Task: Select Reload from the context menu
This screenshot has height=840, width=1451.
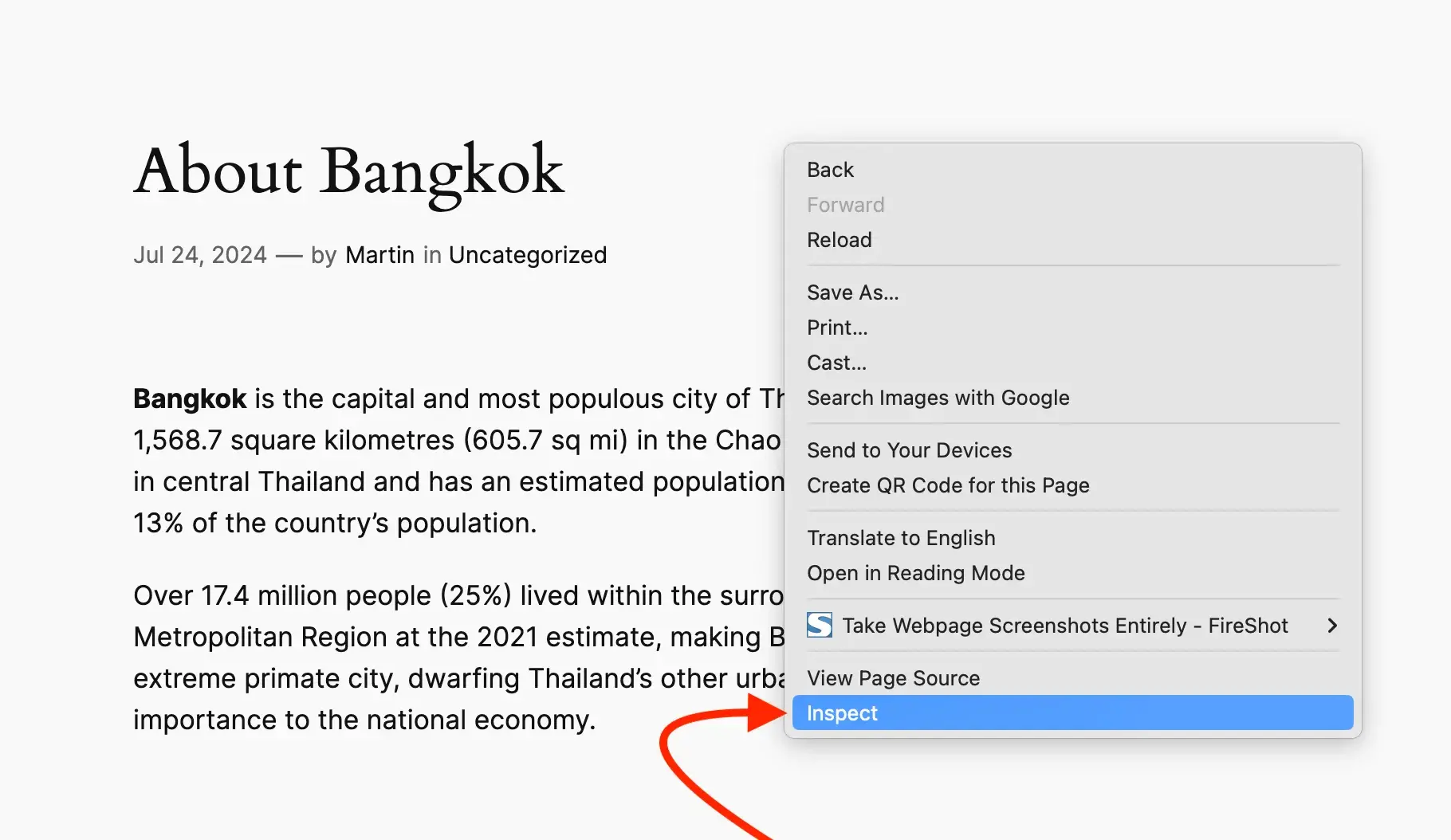Action: (1072, 240)
